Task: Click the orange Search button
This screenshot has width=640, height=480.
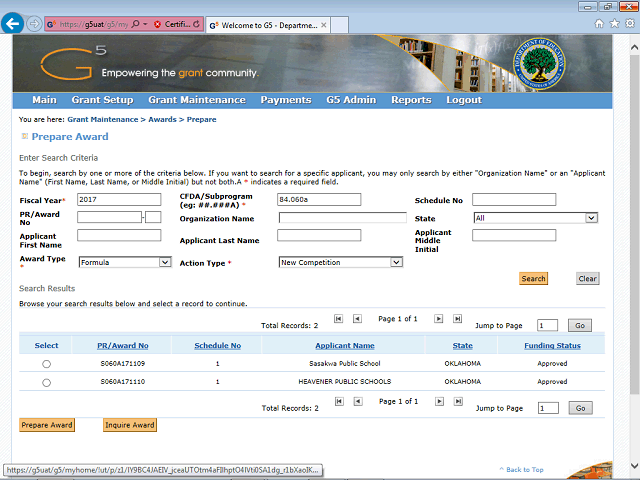Action: click(533, 278)
